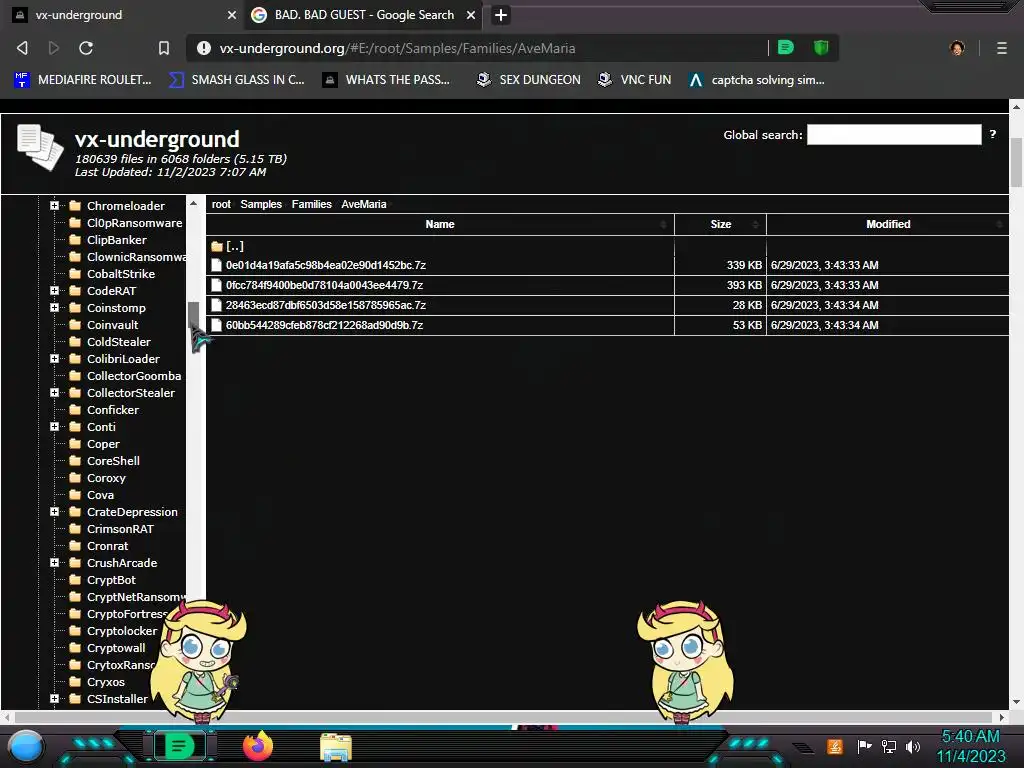Select the CrimsonRAT folder
Screen dimensions: 1024x768
[x=120, y=528]
